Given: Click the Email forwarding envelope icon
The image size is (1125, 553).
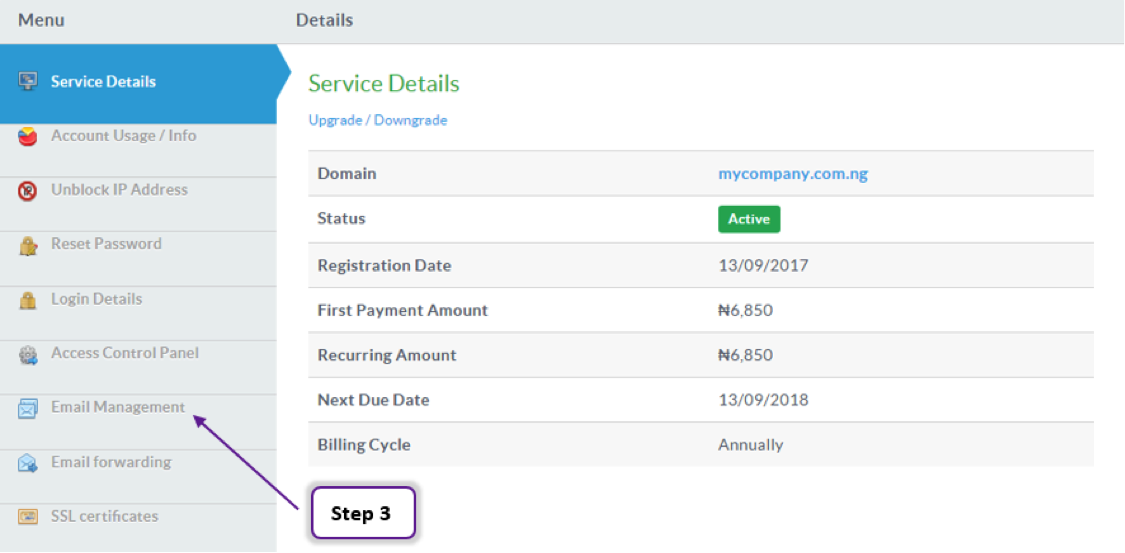Looking at the screenshot, I should [27, 463].
